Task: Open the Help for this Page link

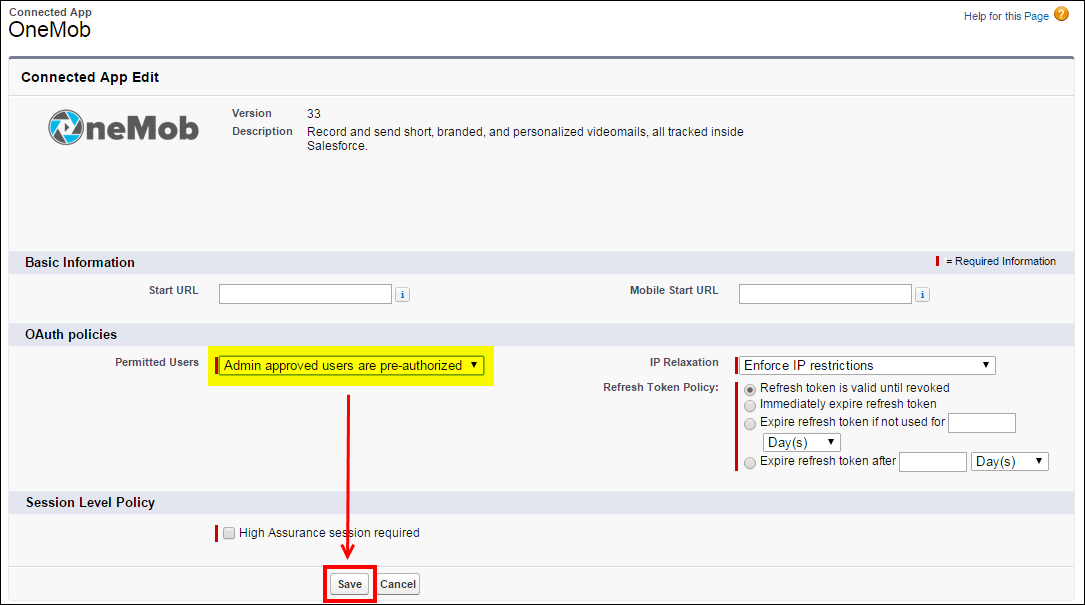Action: 1006,16
